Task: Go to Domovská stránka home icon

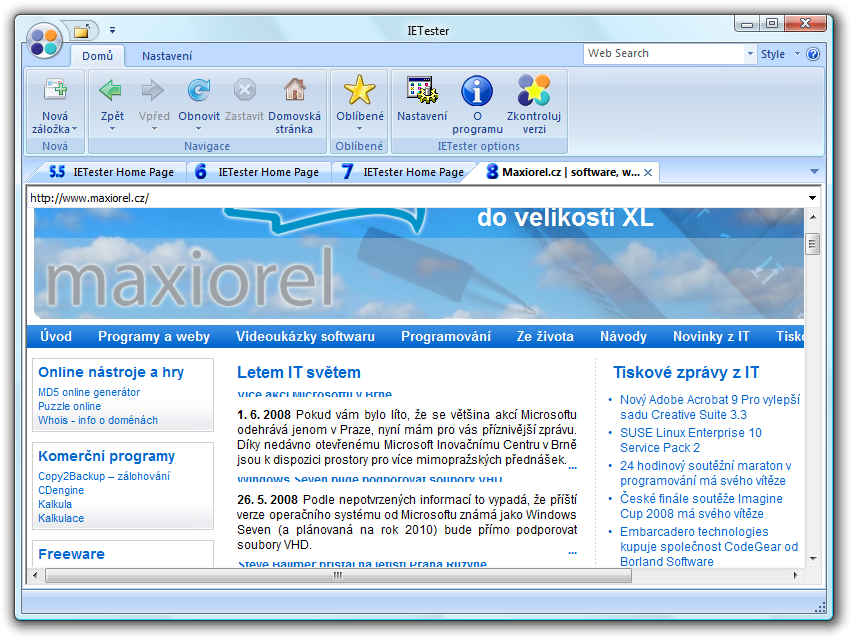Action: click(x=295, y=90)
